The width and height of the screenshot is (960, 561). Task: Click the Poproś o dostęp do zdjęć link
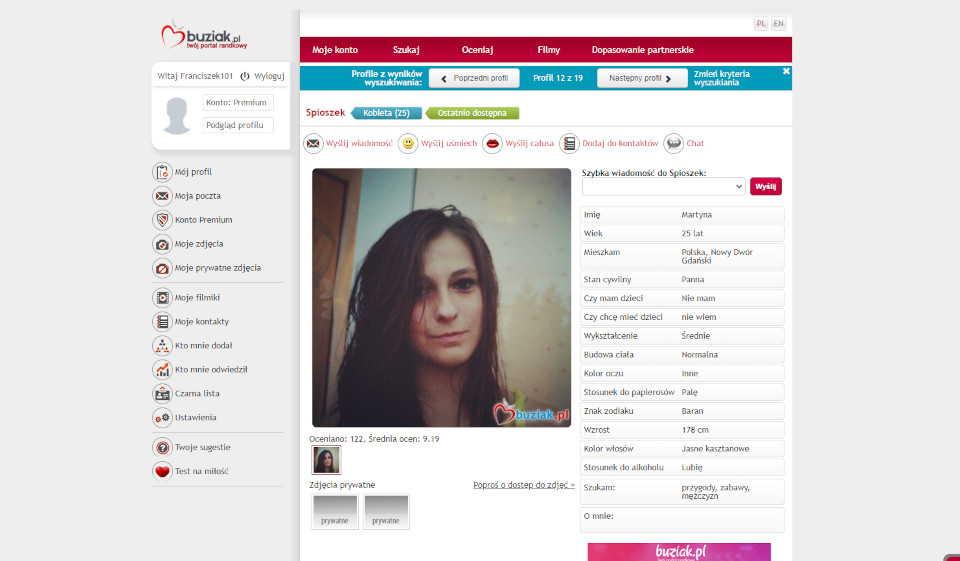coord(524,485)
